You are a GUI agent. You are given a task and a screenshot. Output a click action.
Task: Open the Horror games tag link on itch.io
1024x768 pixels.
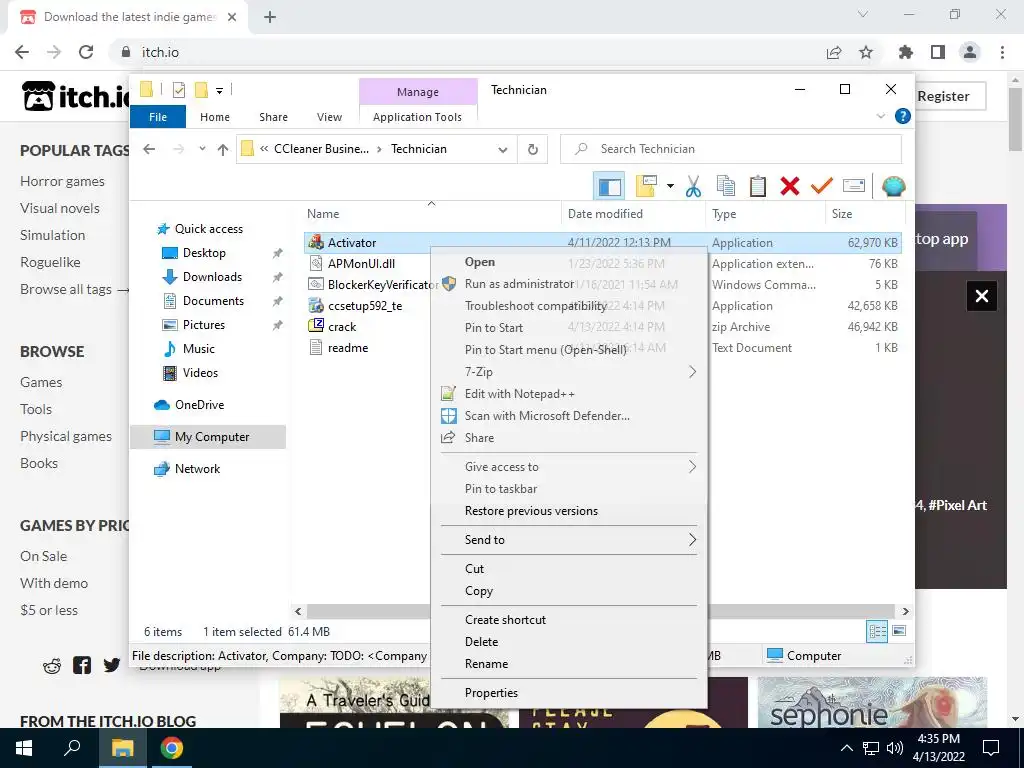click(62, 182)
